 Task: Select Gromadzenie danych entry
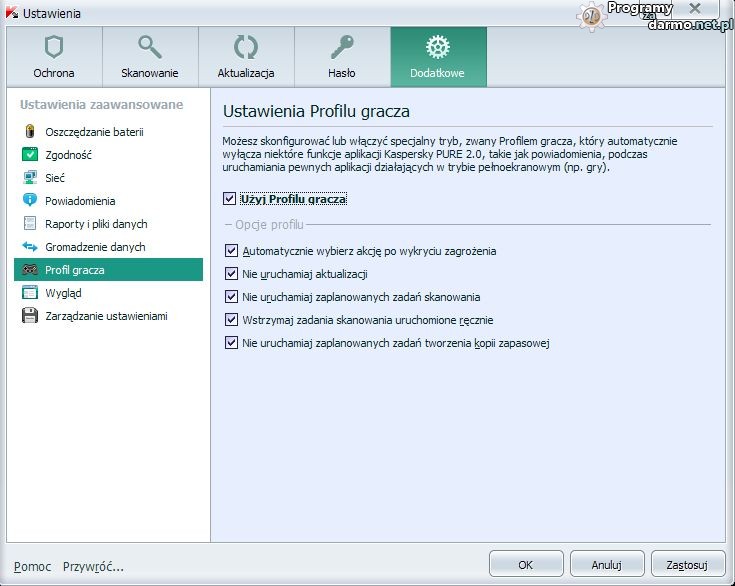pos(108,247)
